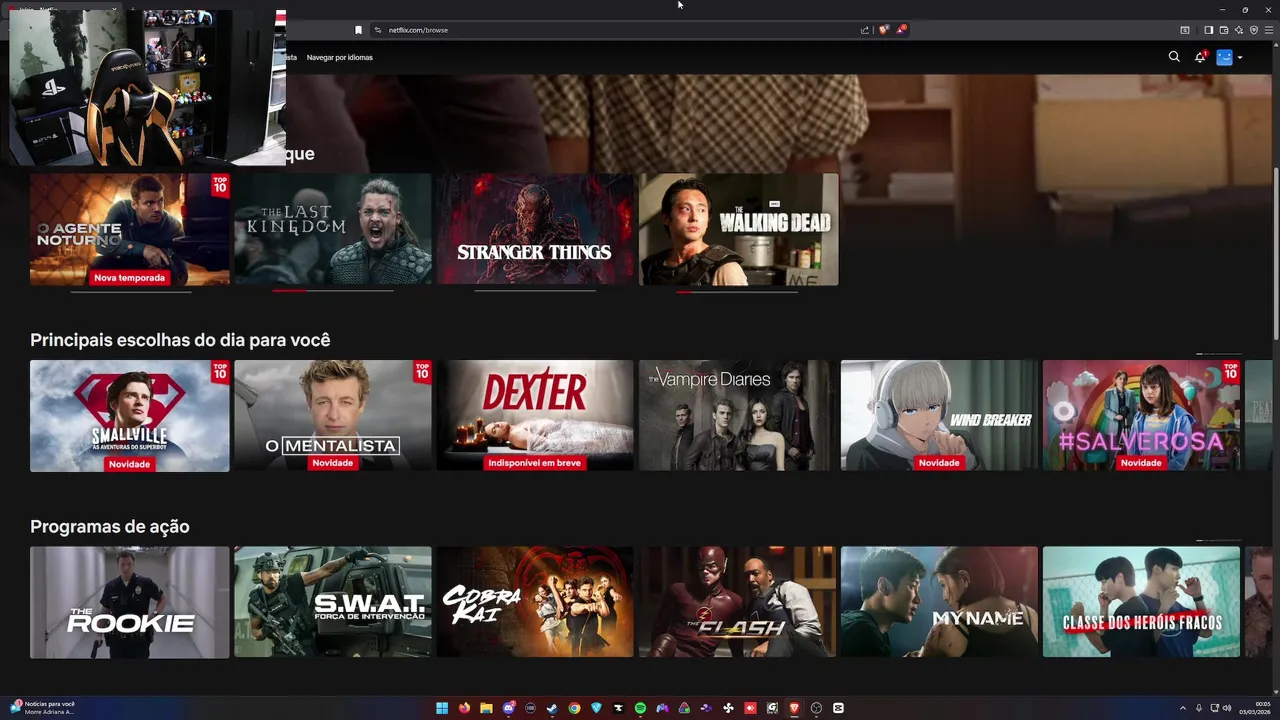This screenshot has width=1280, height=720.
Task: Open The Rookie title card
Action: 129,602
